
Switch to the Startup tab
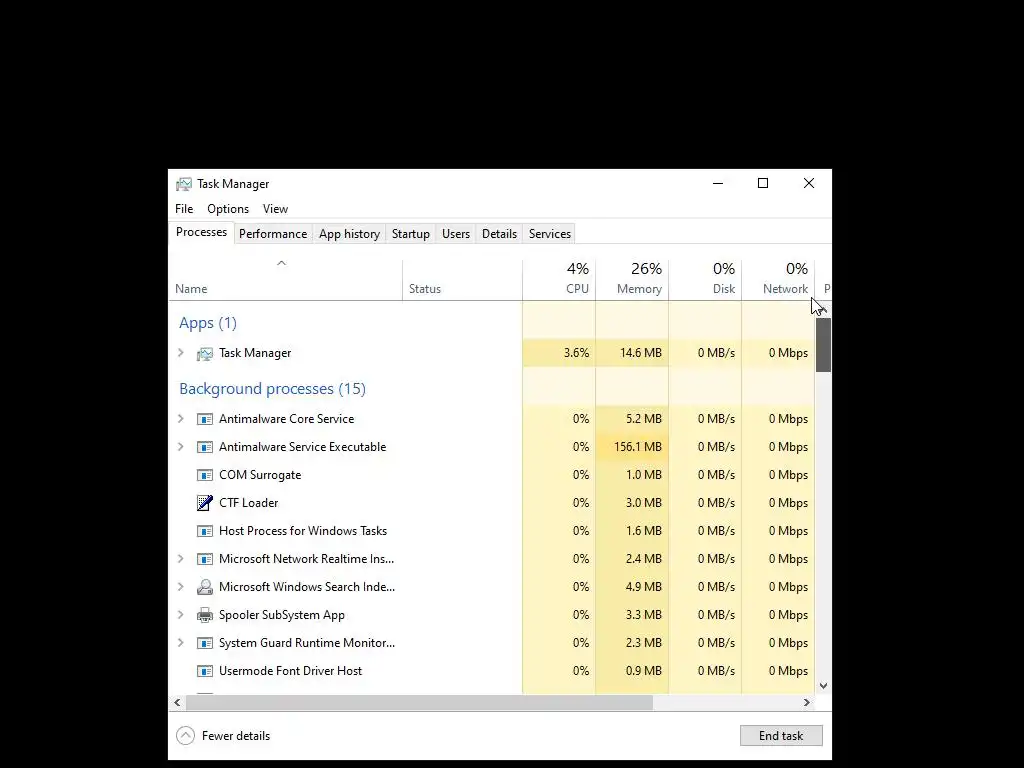[411, 234]
